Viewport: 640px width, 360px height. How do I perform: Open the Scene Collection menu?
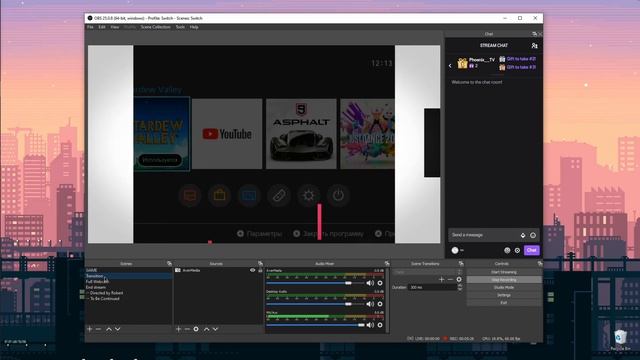pyautogui.click(x=155, y=27)
